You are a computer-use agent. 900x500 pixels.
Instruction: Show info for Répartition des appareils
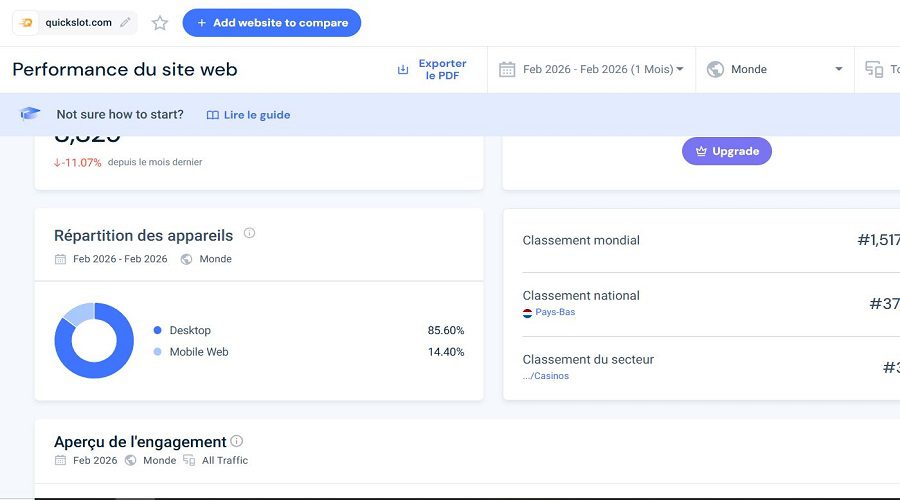(x=249, y=233)
